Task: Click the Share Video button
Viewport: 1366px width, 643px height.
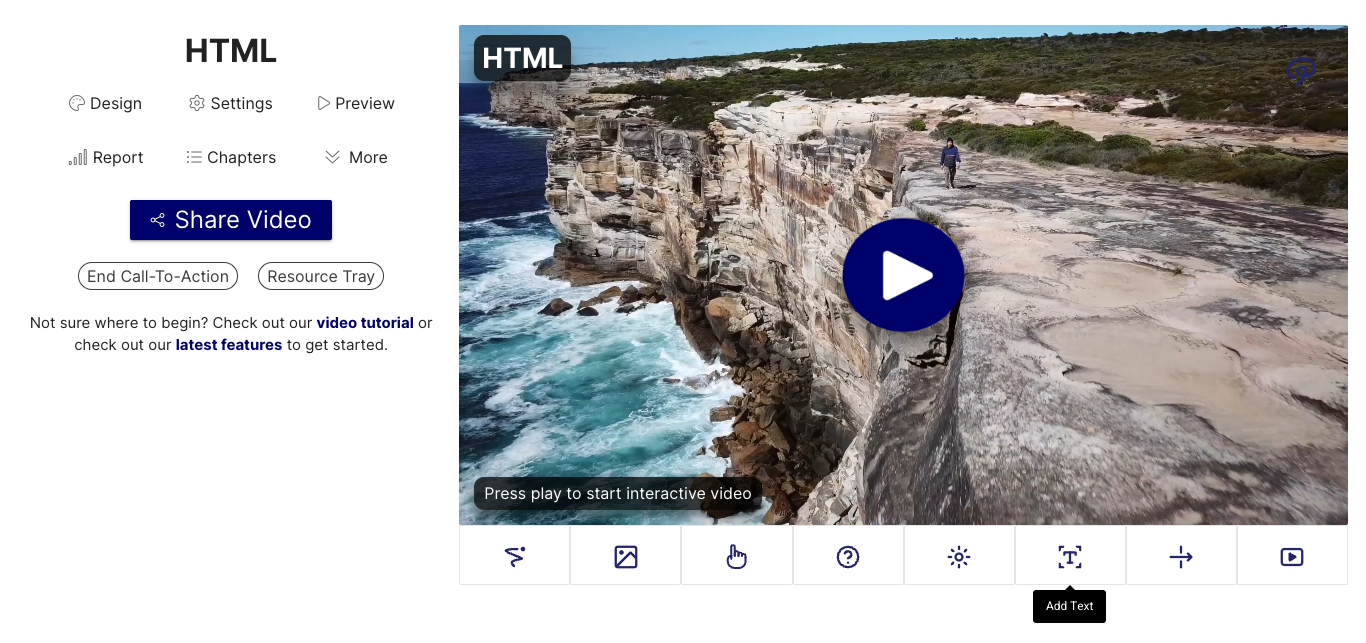Action: pos(231,220)
